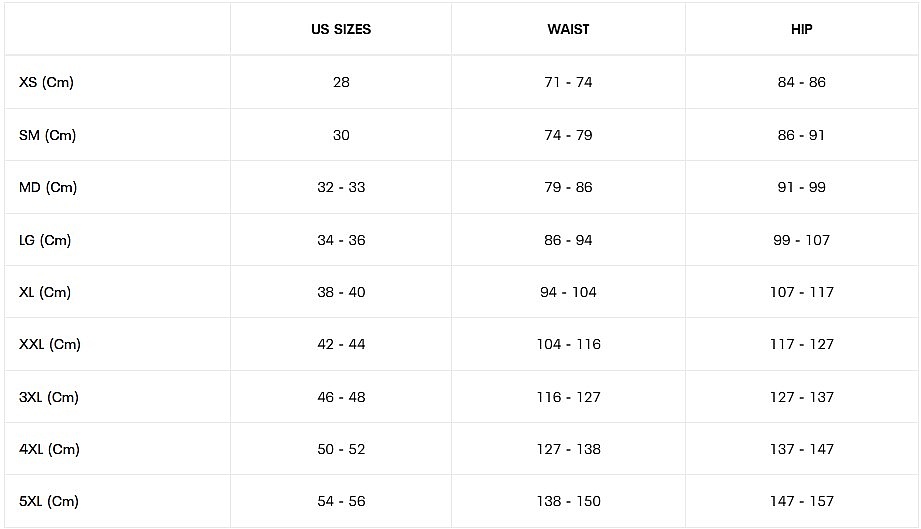Select the XXL (Cm) row label
The width and height of the screenshot is (921, 529).
tap(50, 344)
